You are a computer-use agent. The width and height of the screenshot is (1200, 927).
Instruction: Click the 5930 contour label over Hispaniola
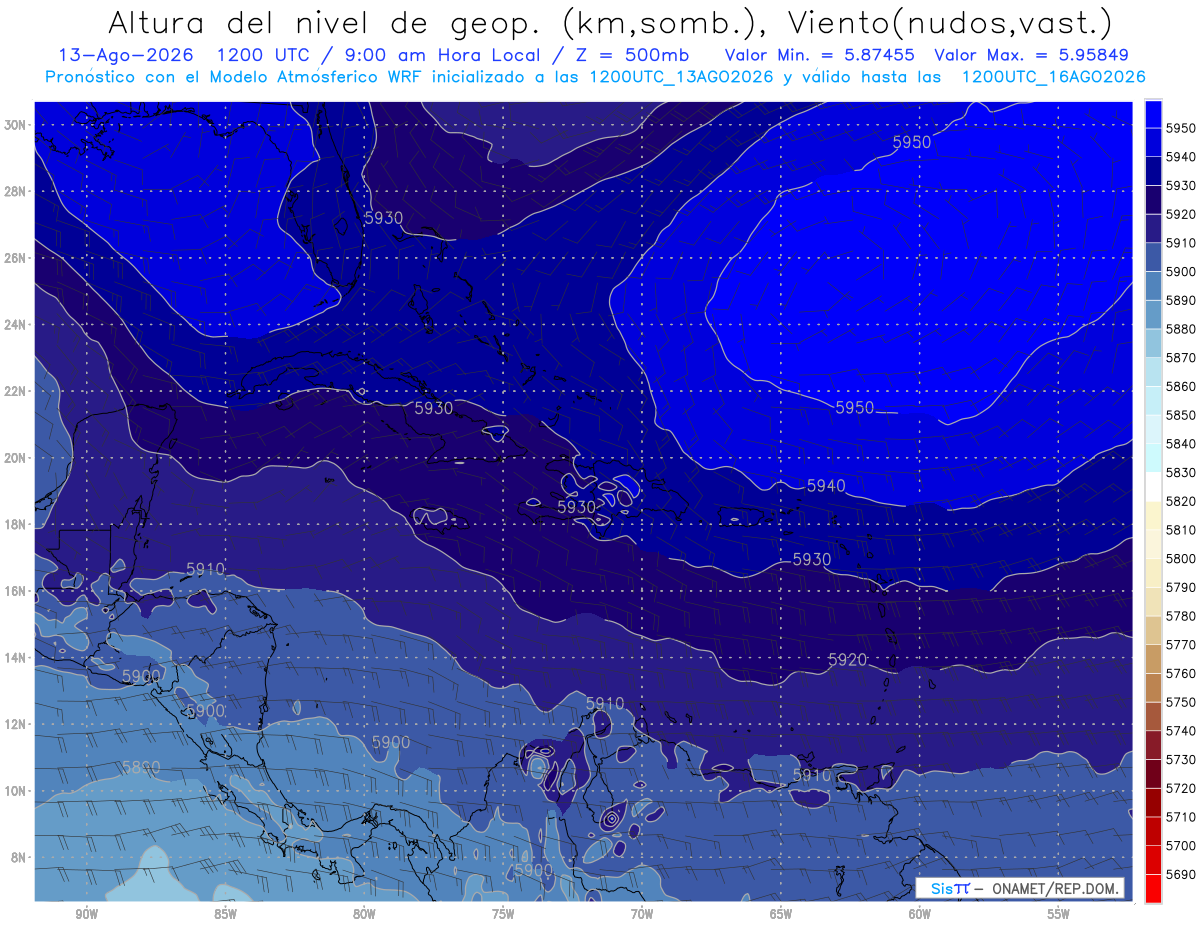pyautogui.click(x=576, y=508)
